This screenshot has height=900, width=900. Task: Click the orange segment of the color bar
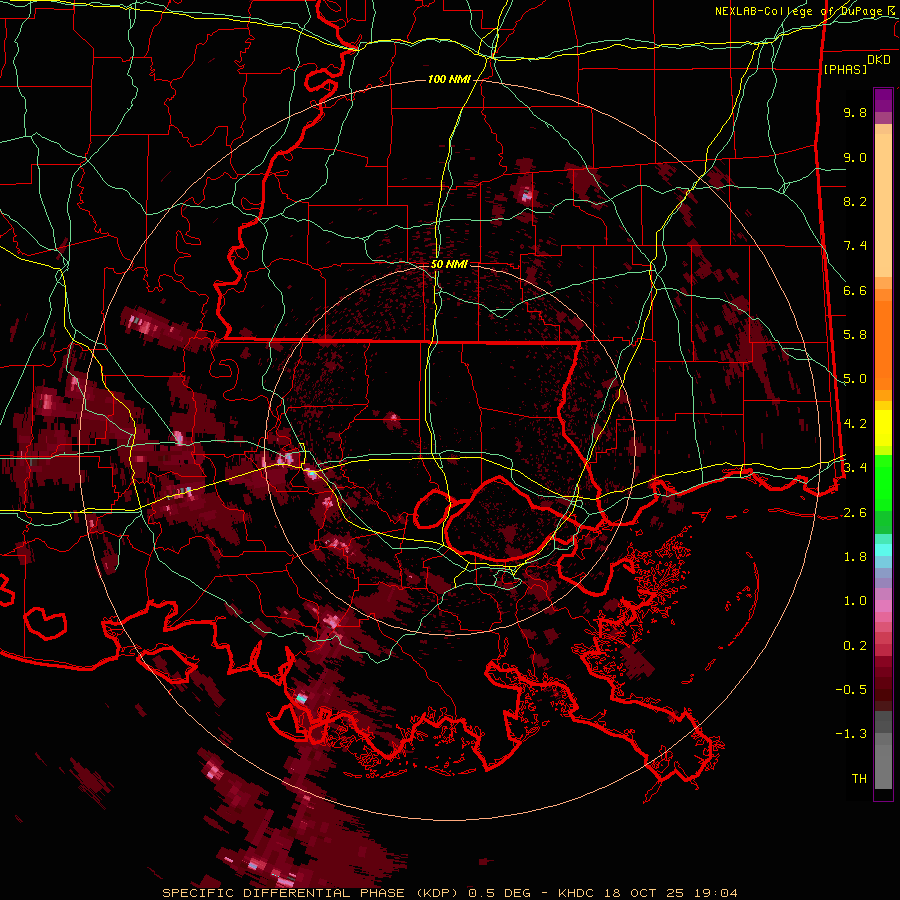883,344
